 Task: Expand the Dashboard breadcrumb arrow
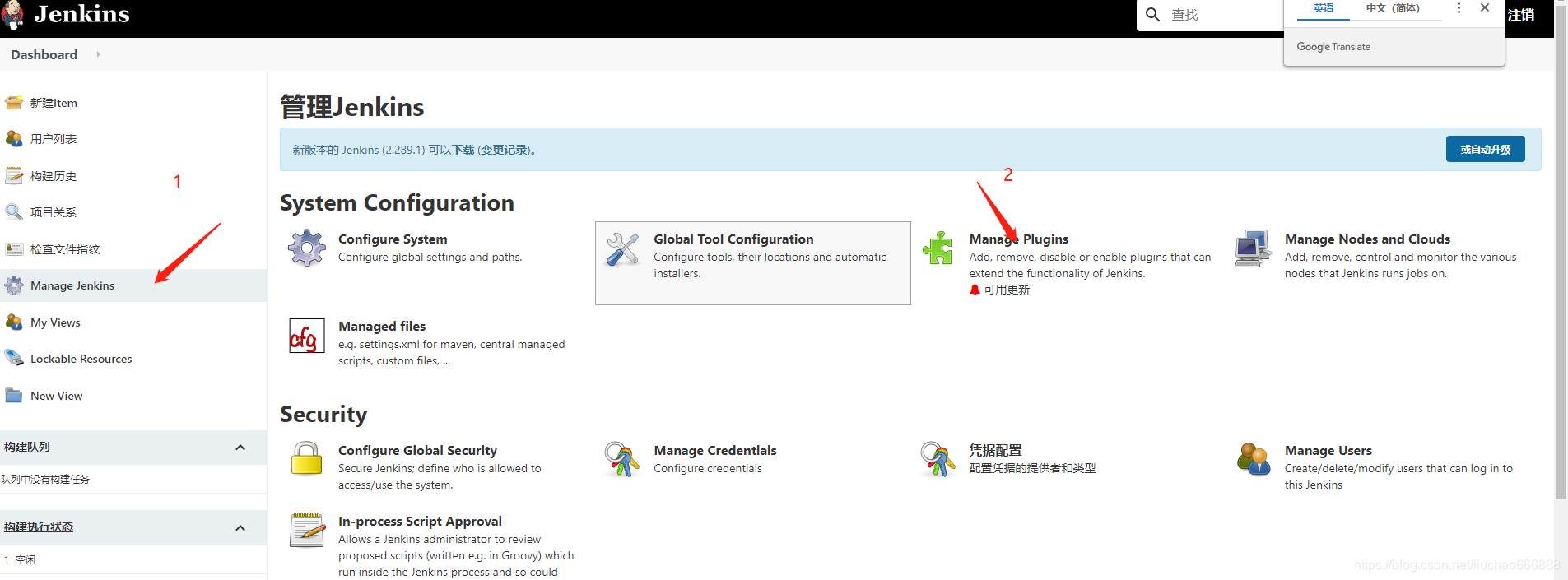98,54
